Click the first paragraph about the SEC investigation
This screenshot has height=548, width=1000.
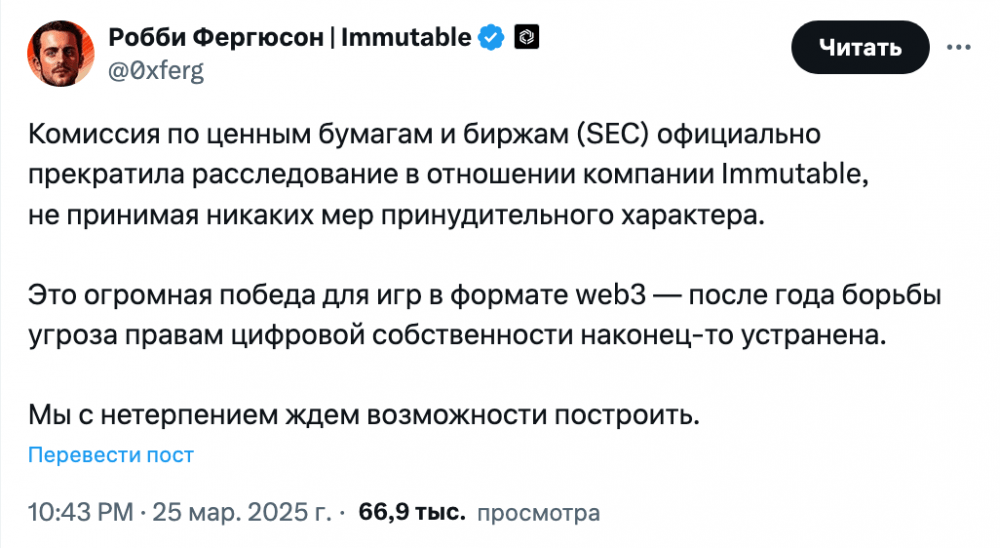pos(448,175)
